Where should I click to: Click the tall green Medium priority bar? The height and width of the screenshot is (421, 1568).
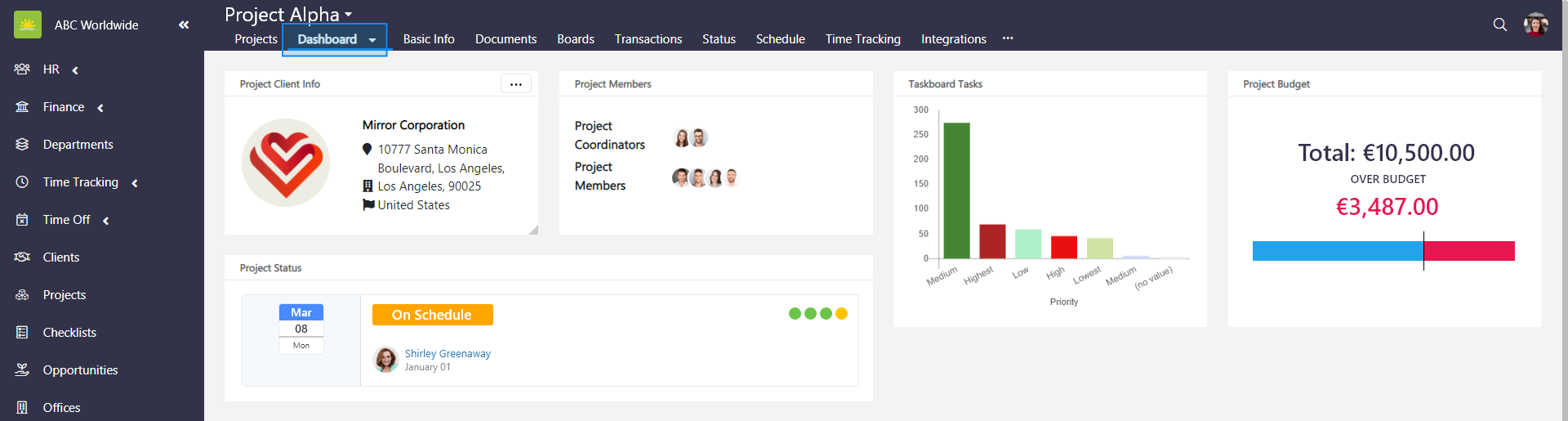point(956,190)
